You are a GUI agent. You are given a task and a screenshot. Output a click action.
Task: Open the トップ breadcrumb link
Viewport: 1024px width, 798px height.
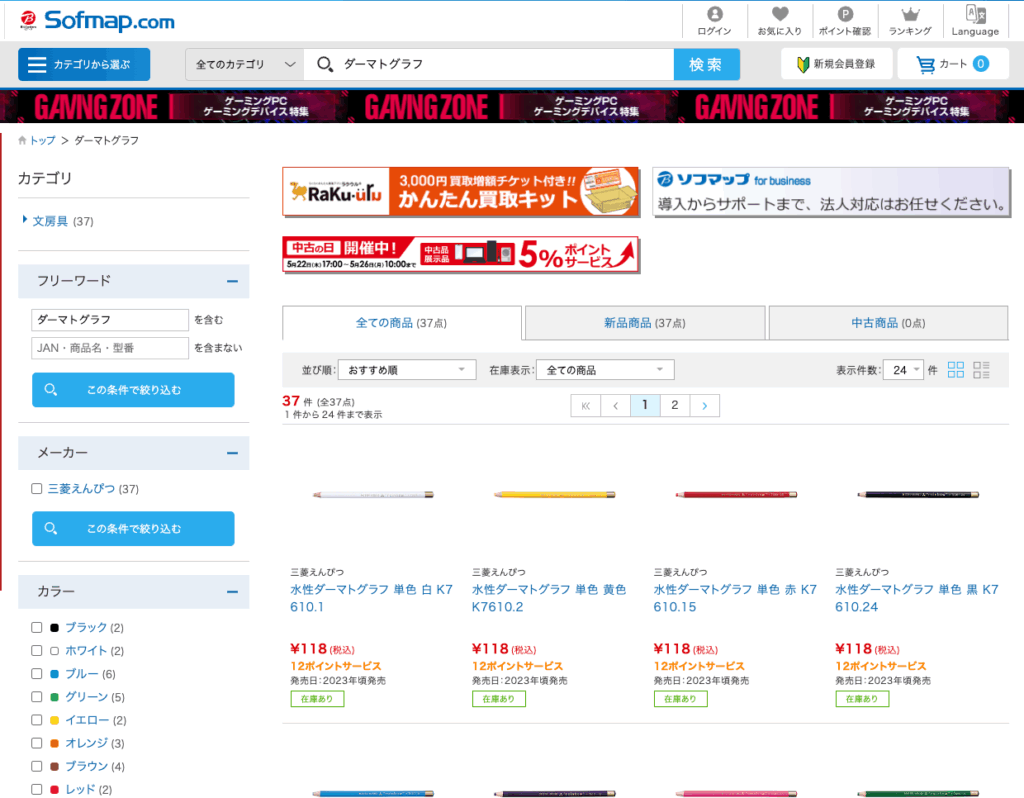43,140
